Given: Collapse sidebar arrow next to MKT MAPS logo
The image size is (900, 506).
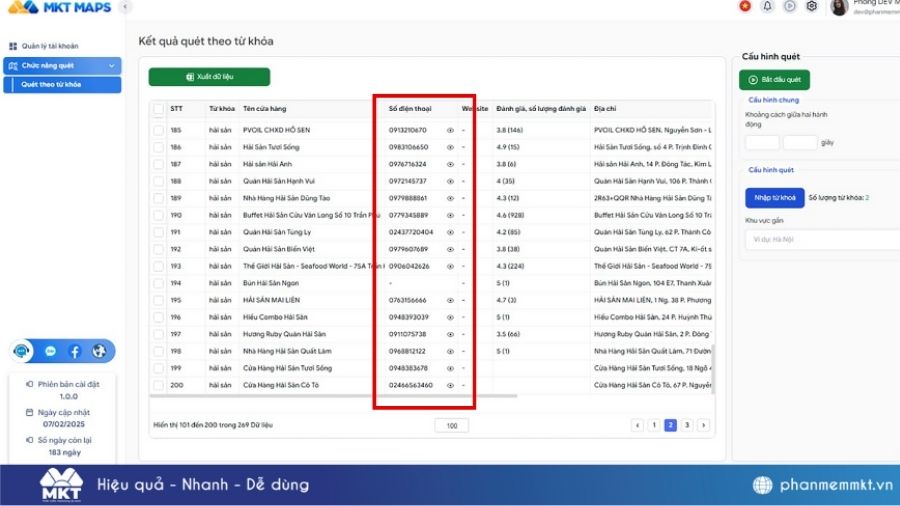Looking at the screenshot, I should click(x=125, y=7).
